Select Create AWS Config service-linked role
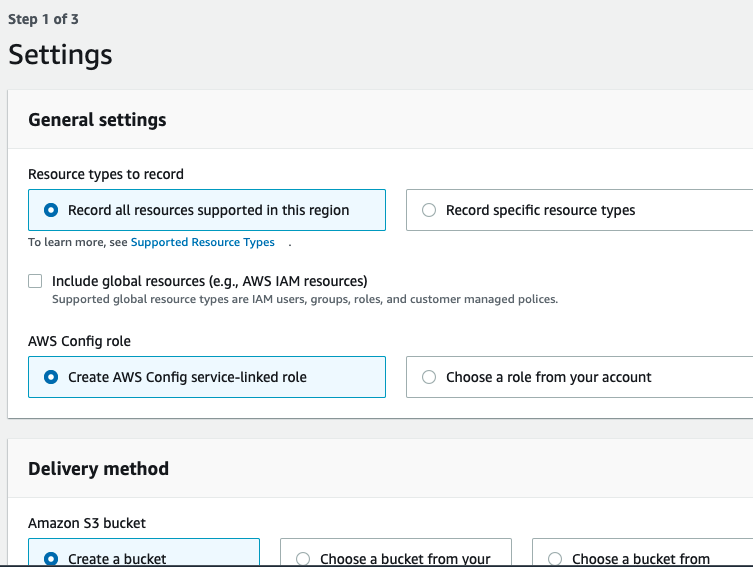The height and width of the screenshot is (567, 753). 52,377
